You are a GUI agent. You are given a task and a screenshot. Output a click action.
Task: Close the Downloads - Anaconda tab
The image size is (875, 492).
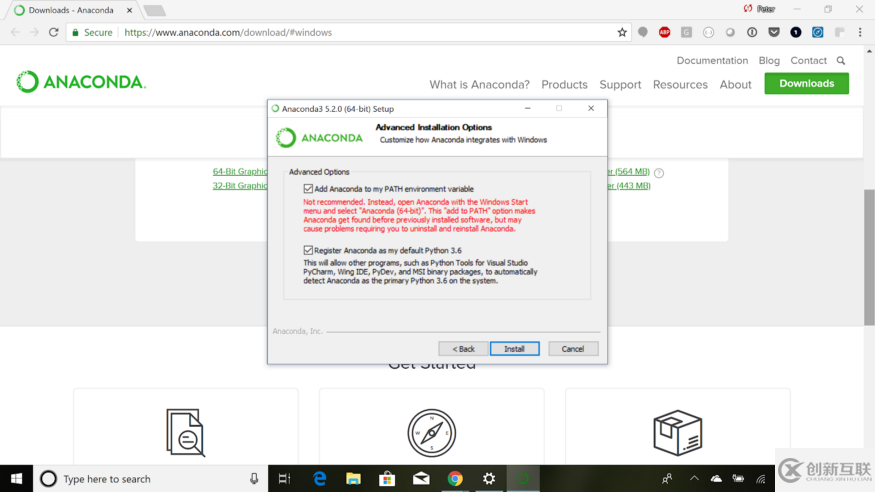coord(129,10)
